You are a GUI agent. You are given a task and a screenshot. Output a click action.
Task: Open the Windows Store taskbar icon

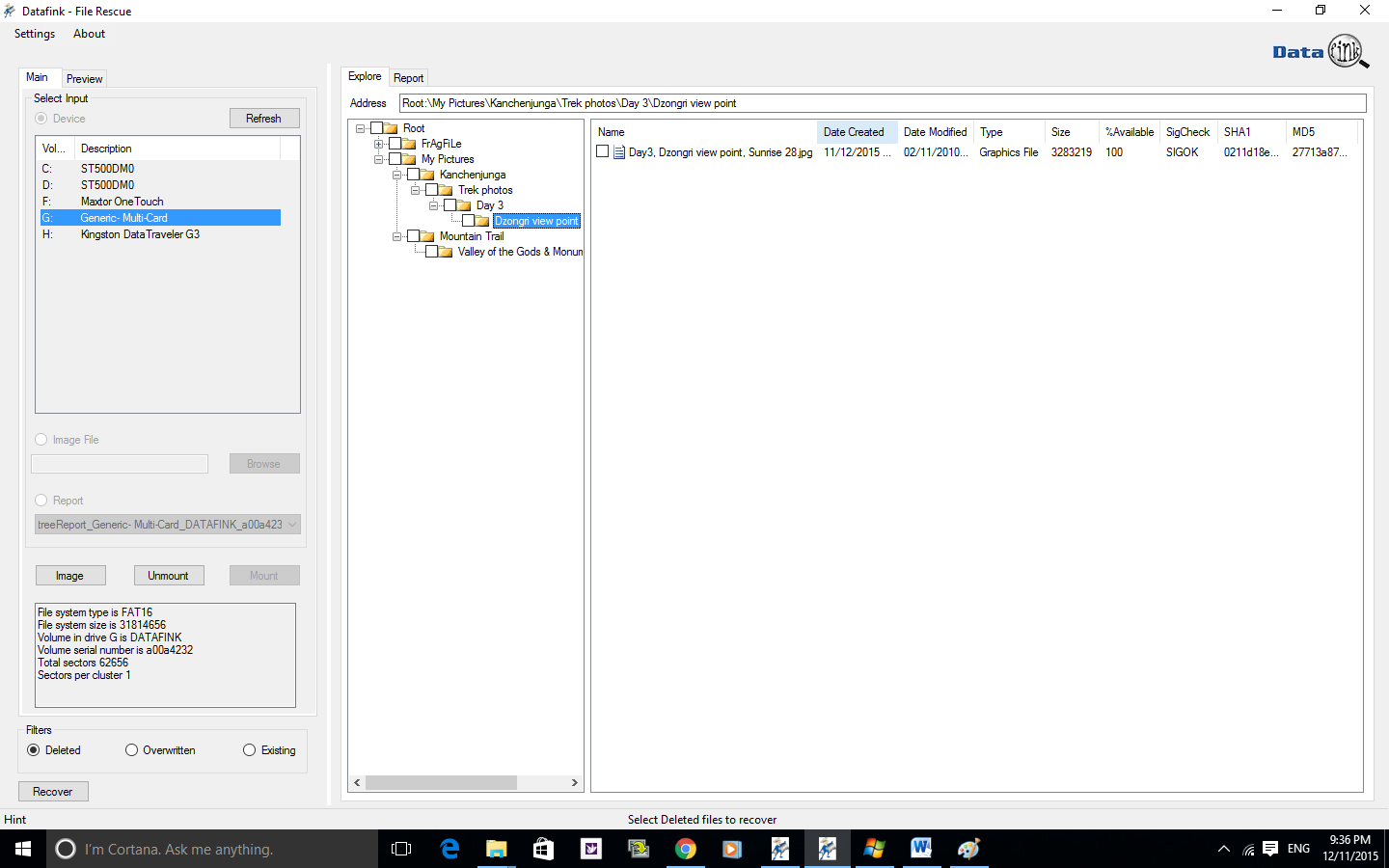click(x=544, y=849)
